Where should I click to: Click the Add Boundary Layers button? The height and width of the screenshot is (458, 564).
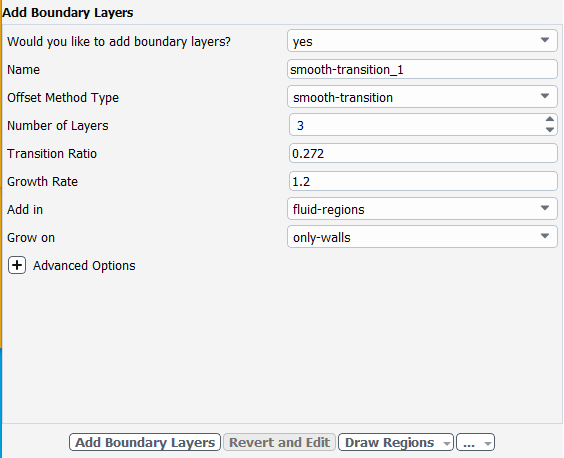pyautogui.click(x=145, y=442)
